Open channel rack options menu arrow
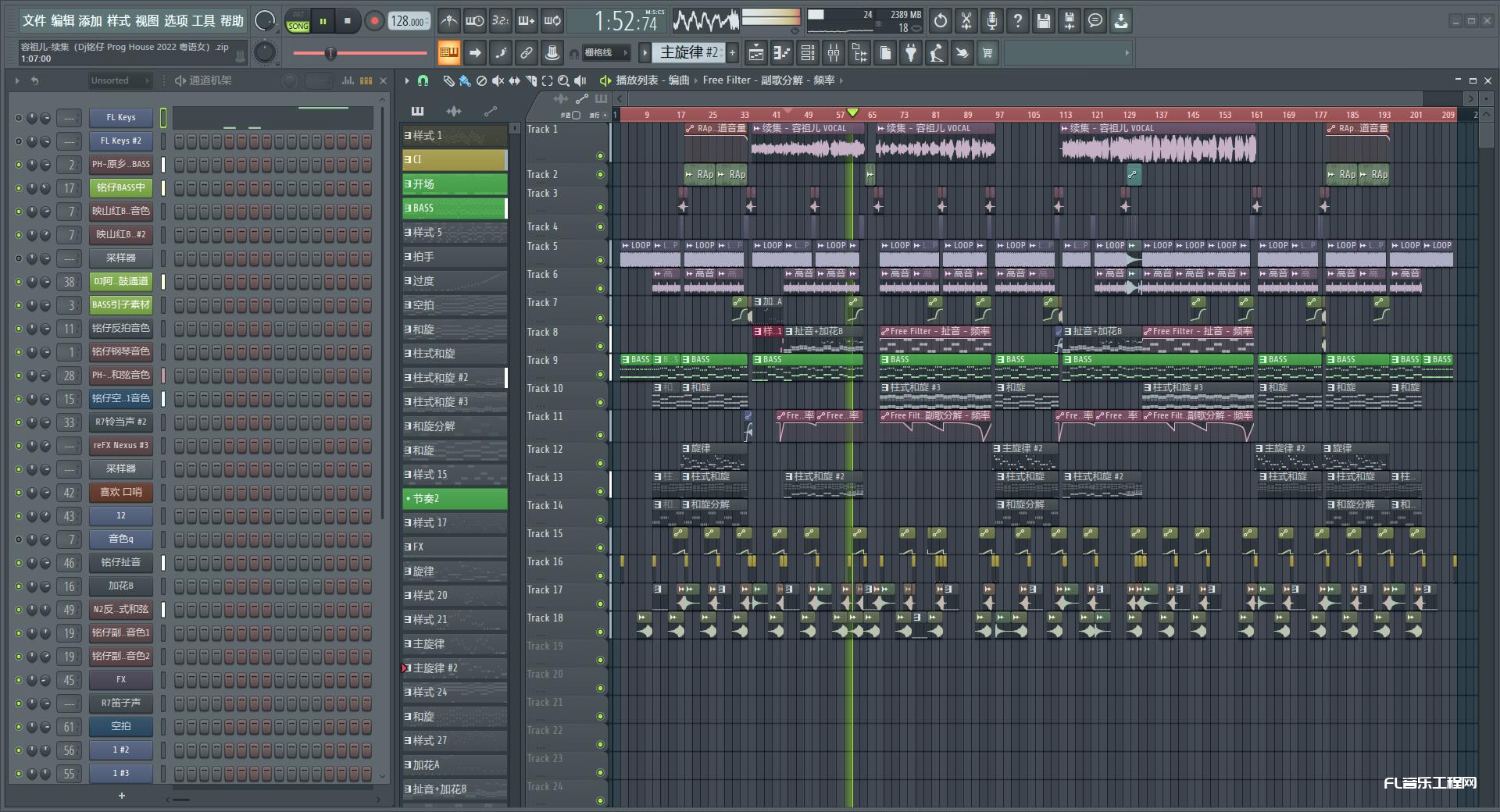Screen dimensions: 1500x812 16,80
